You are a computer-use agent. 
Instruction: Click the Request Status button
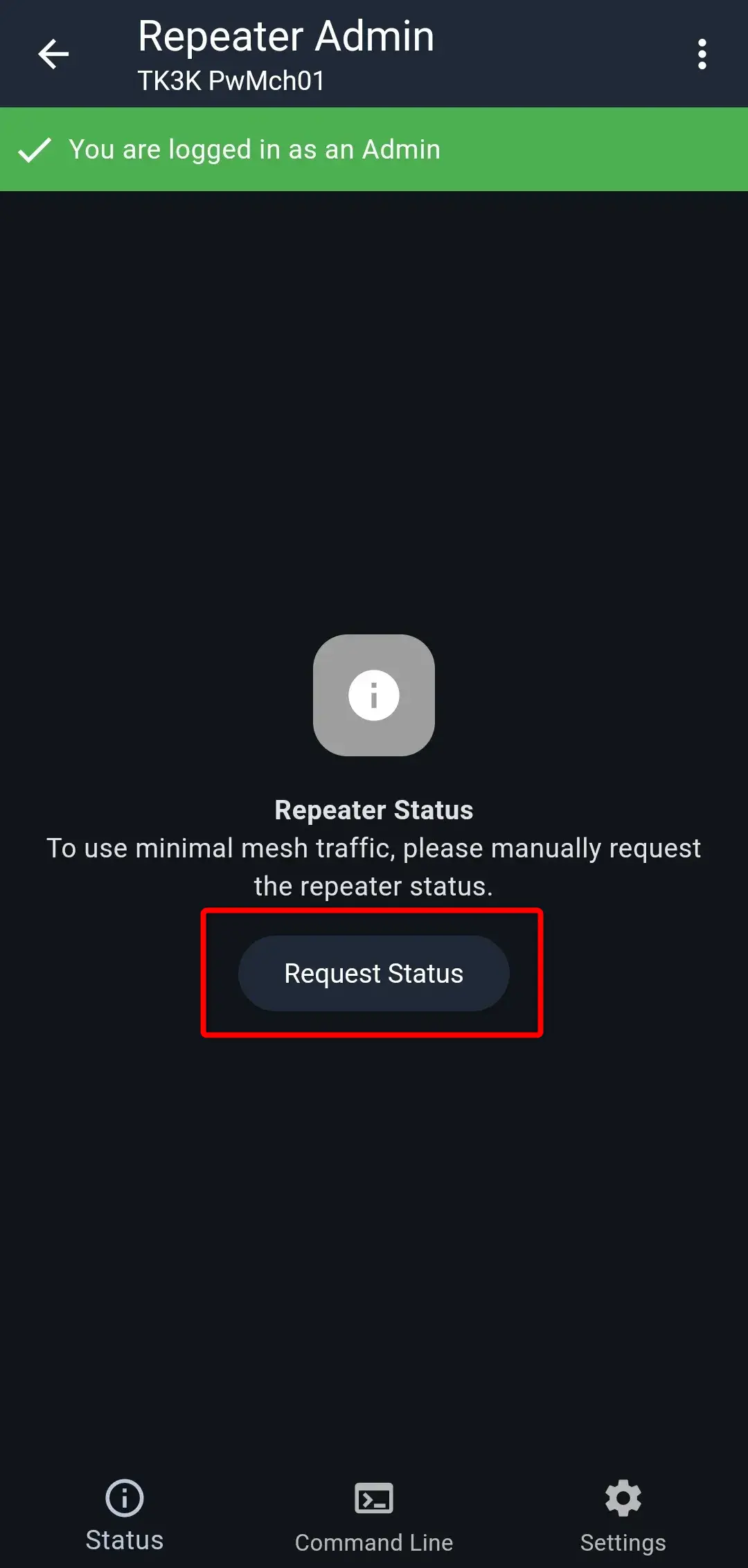(374, 973)
